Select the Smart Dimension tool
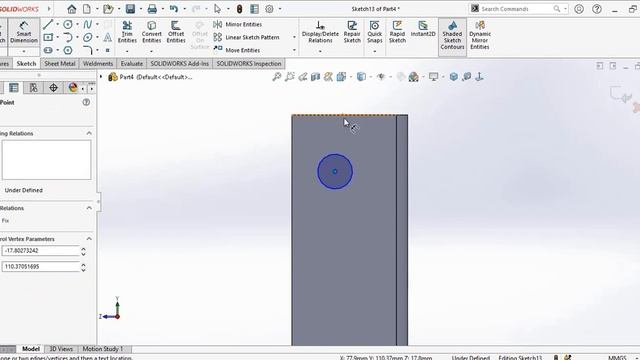The width and height of the screenshot is (640, 360). (24, 33)
